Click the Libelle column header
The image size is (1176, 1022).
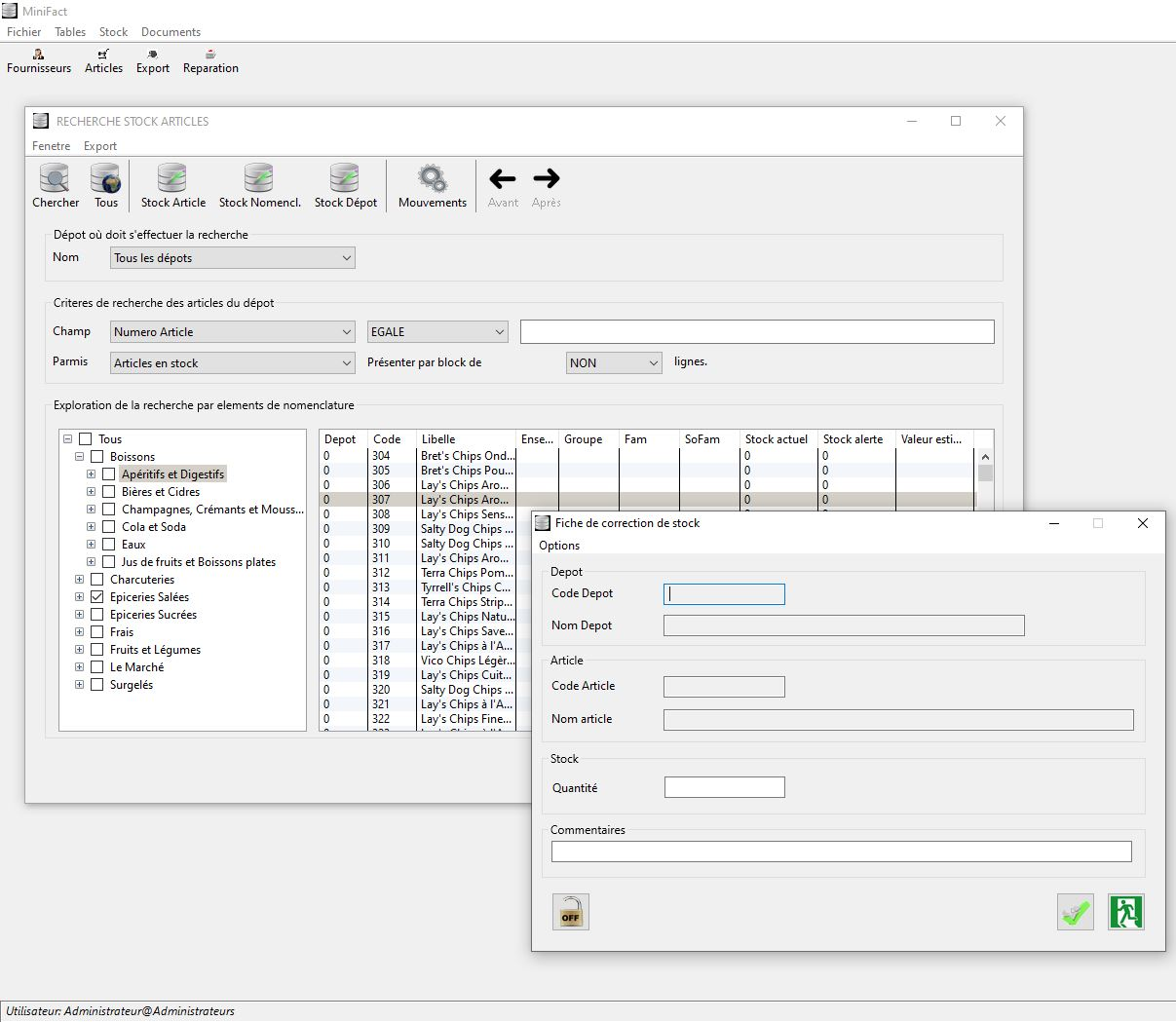(465, 439)
